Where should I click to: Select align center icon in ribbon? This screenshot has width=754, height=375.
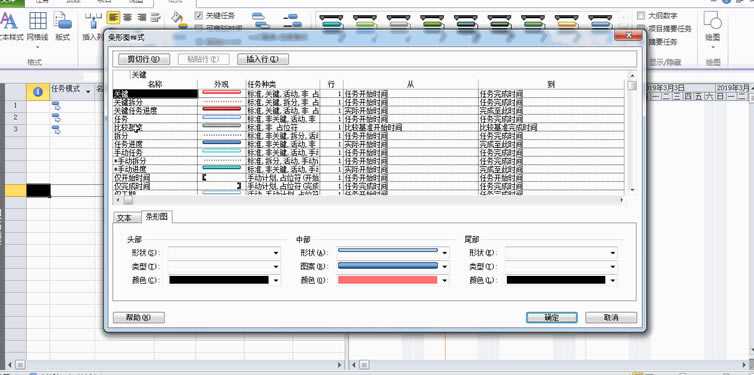(x=127, y=18)
